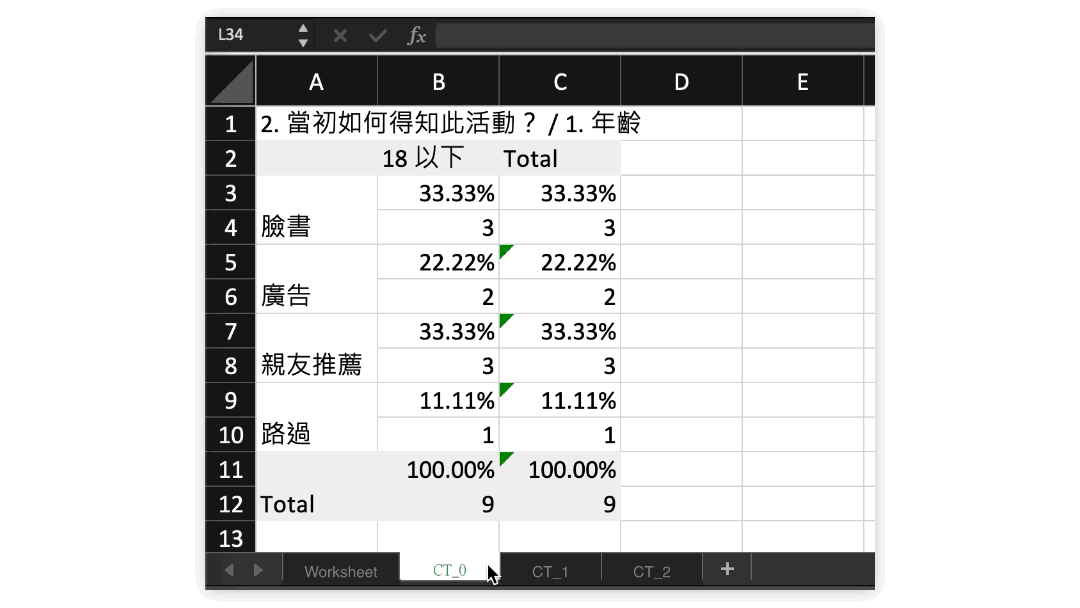The image size is (1080, 608).
Task: Select row 12 header
Action: (231, 504)
